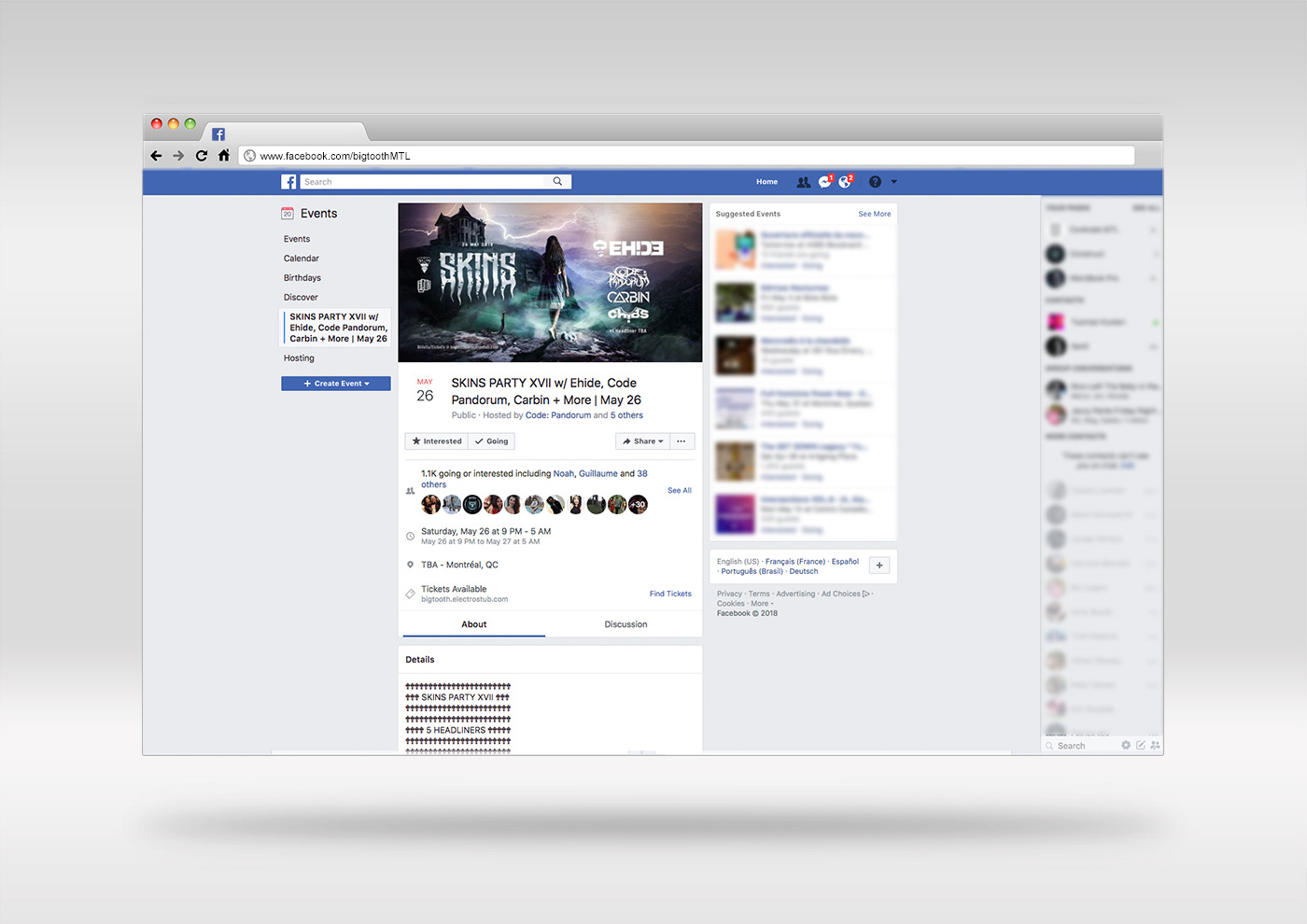Click the first guest avatar in the row
The width and height of the screenshot is (1307, 924).
[430, 505]
